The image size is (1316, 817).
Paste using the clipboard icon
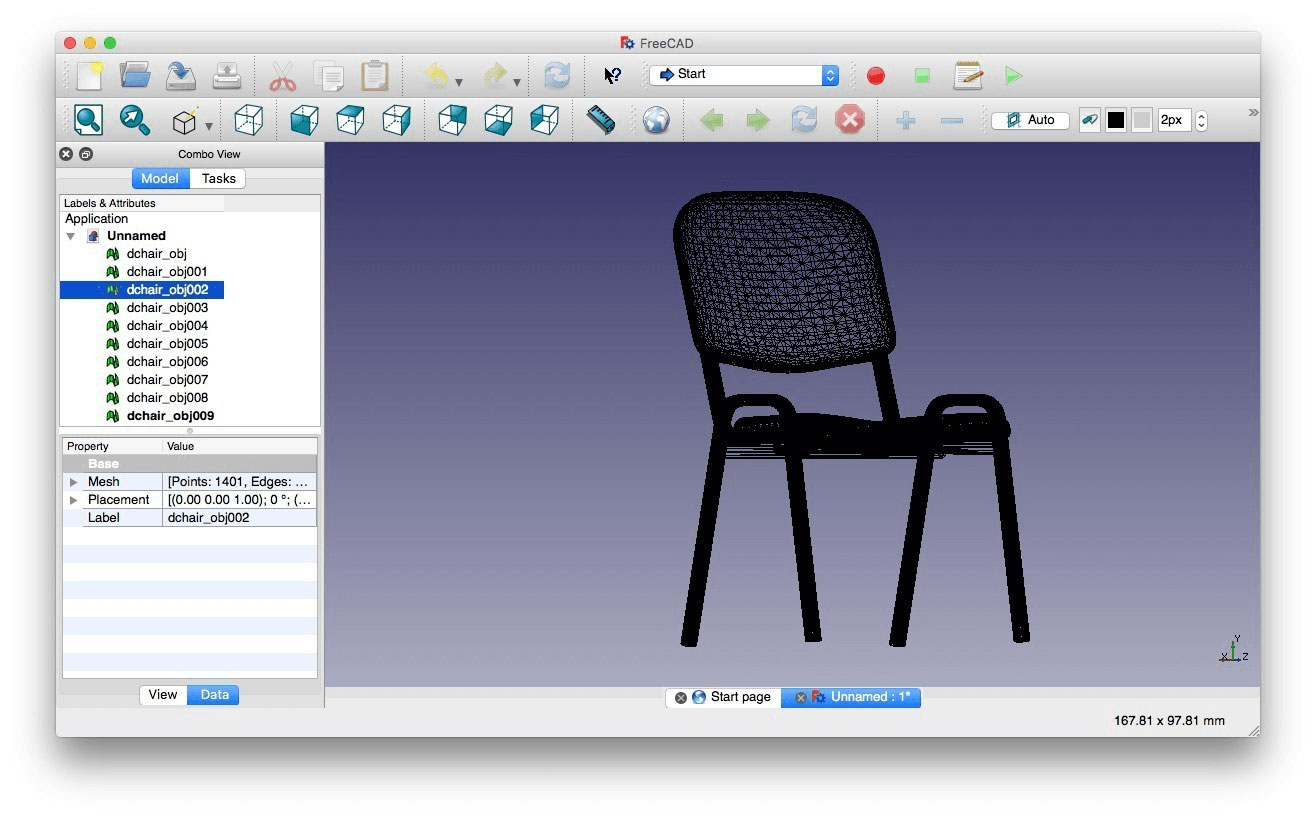(x=375, y=76)
